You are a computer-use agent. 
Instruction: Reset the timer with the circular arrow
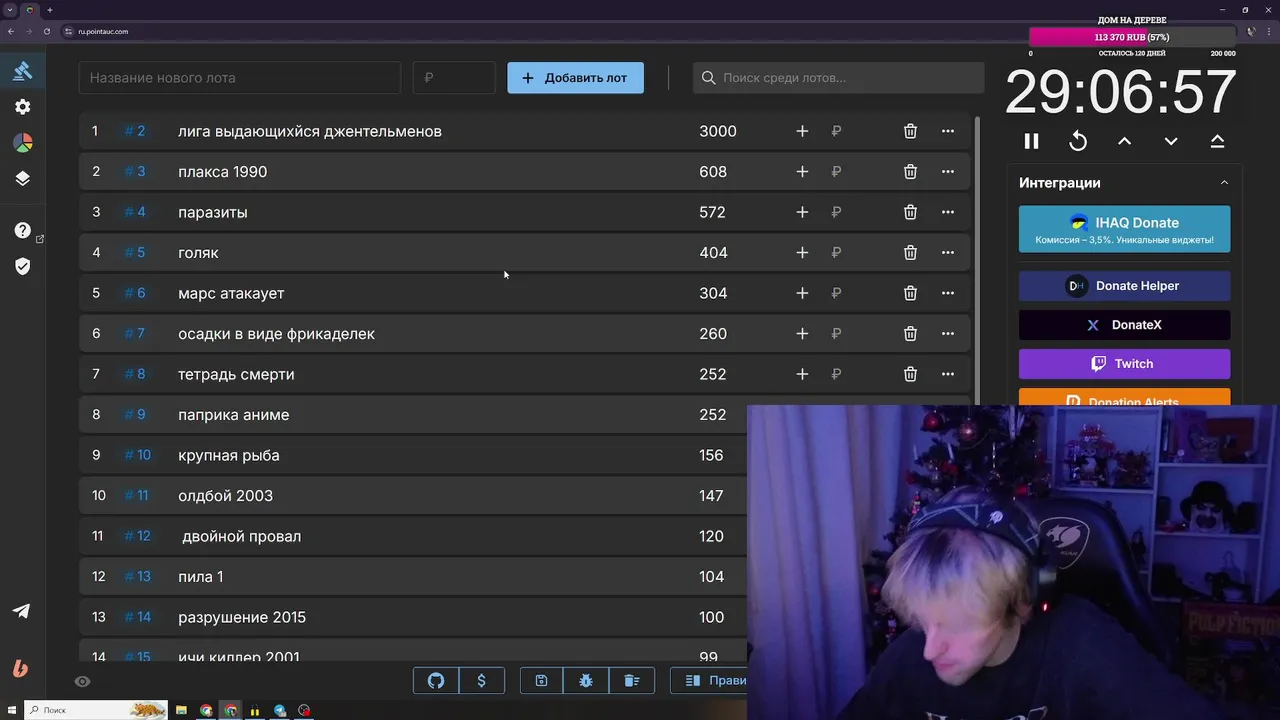[x=1078, y=142]
